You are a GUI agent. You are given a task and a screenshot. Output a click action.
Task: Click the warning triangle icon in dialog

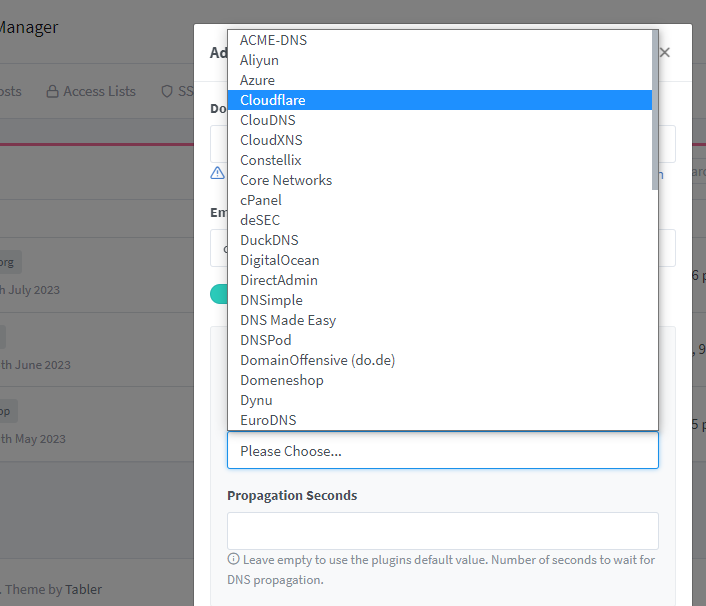pyautogui.click(x=217, y=172)
